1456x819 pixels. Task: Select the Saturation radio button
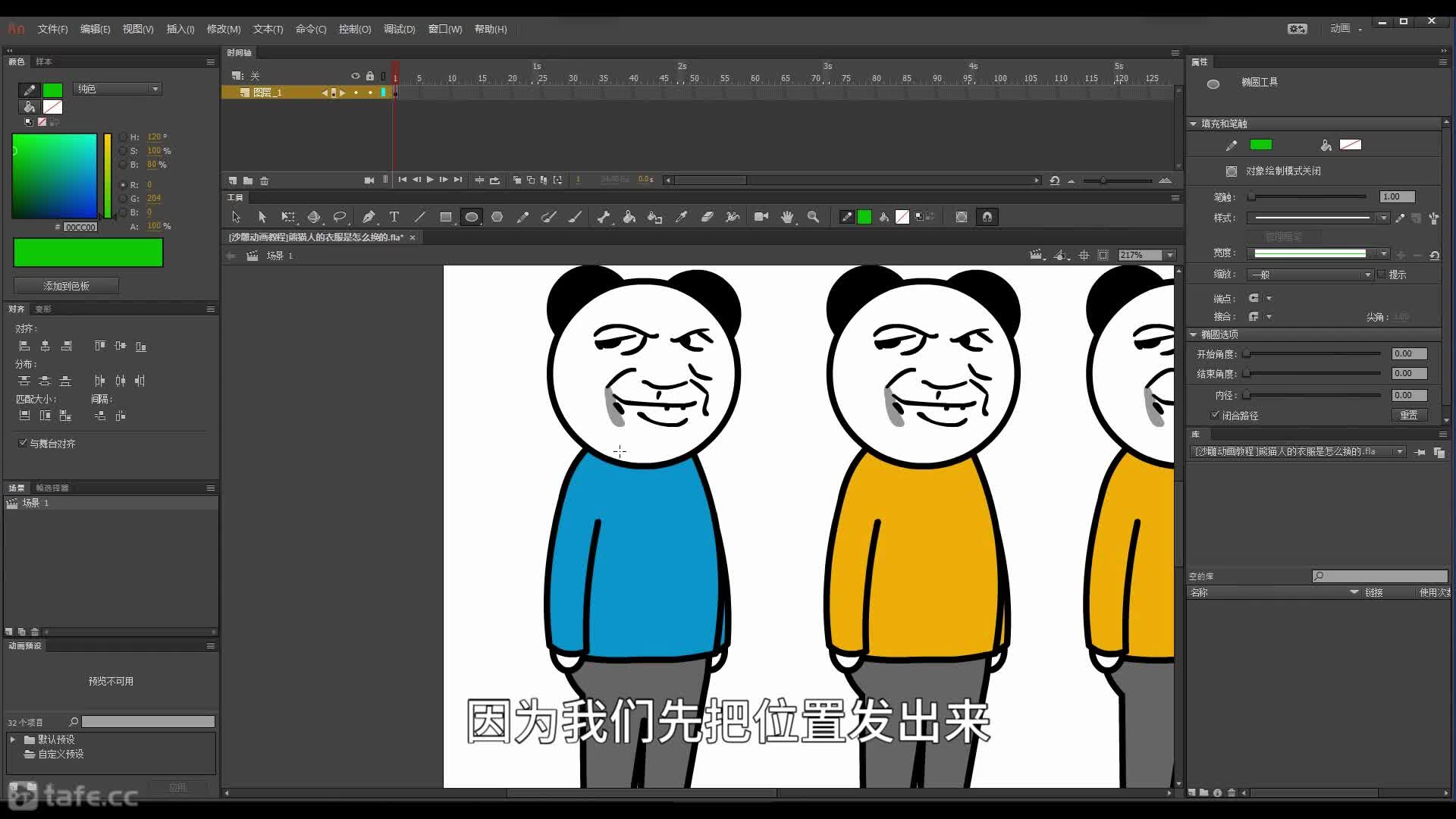(123, 151)
